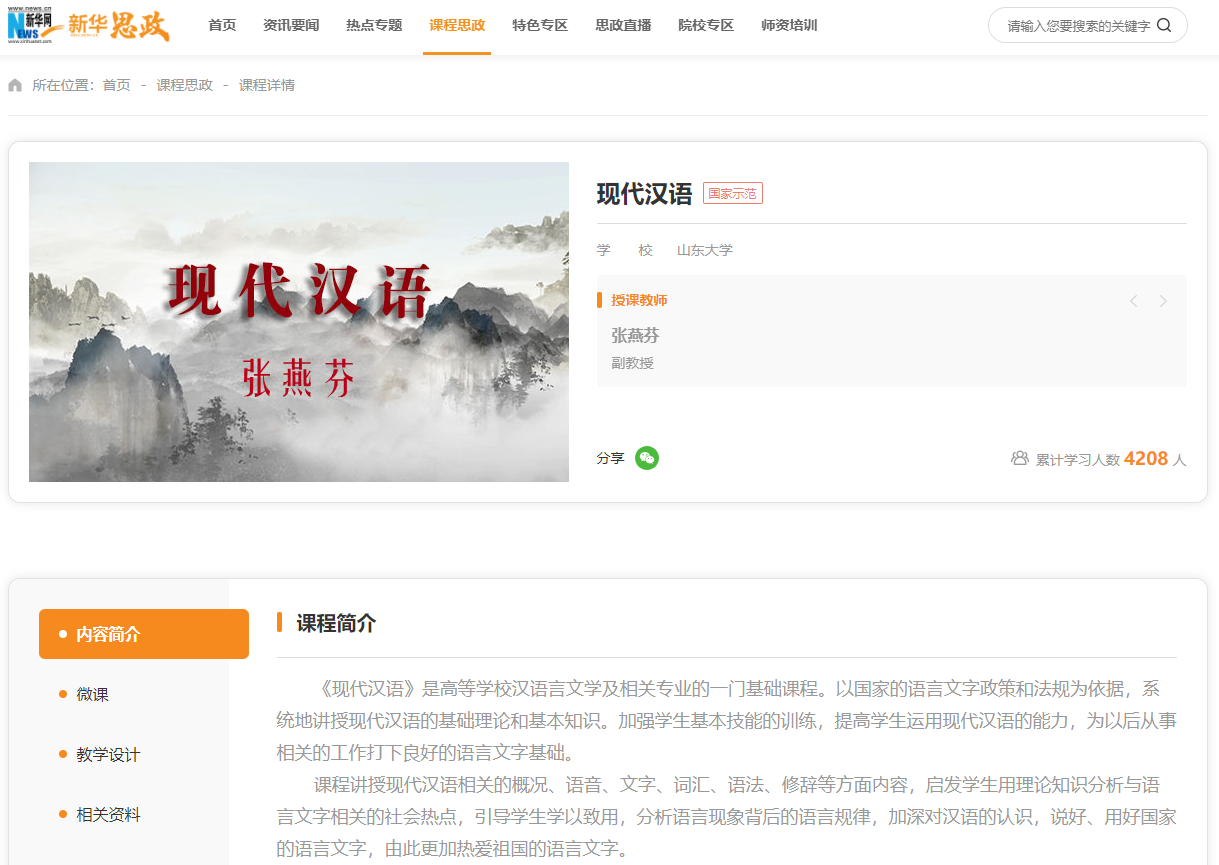Click the 现代汉语 course cover image
This screenshot has width=1219, height=865.
click(x=299, y=322)
